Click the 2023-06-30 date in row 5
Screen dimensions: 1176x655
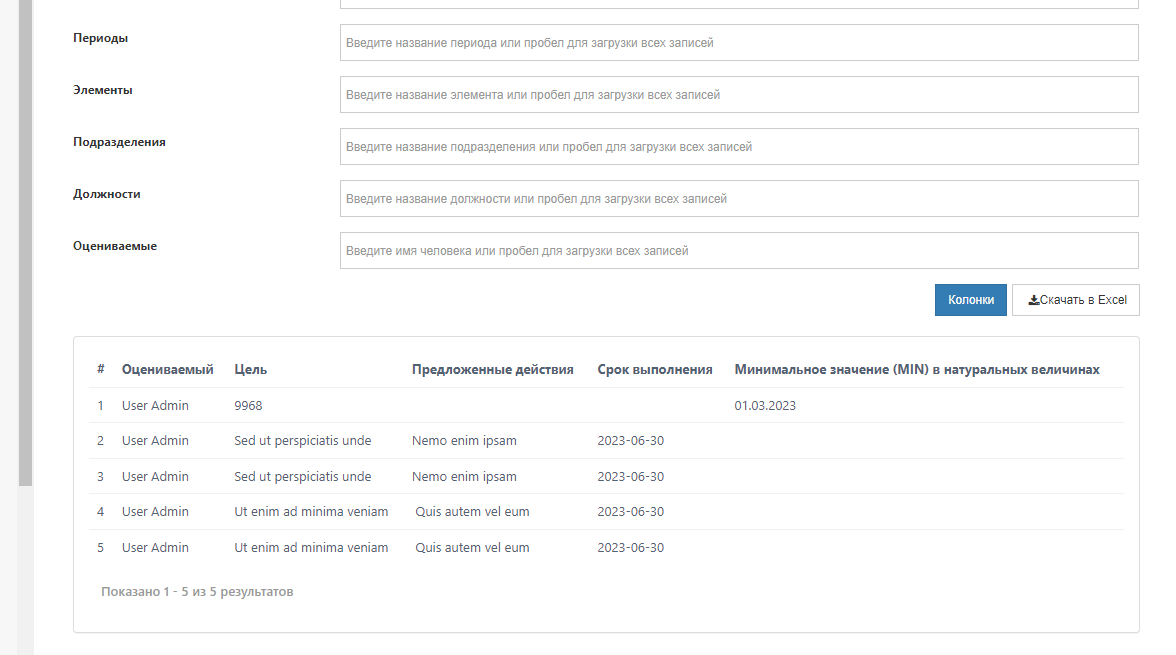click(630, 548)
